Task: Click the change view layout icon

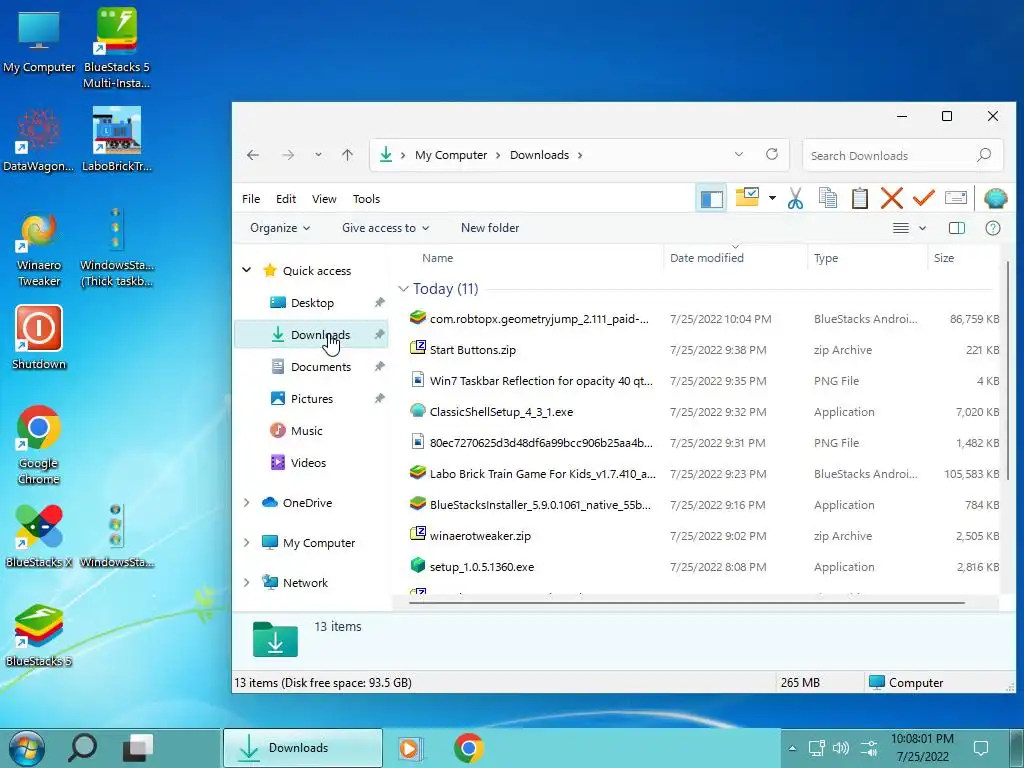Action: [x=901, y=228]
